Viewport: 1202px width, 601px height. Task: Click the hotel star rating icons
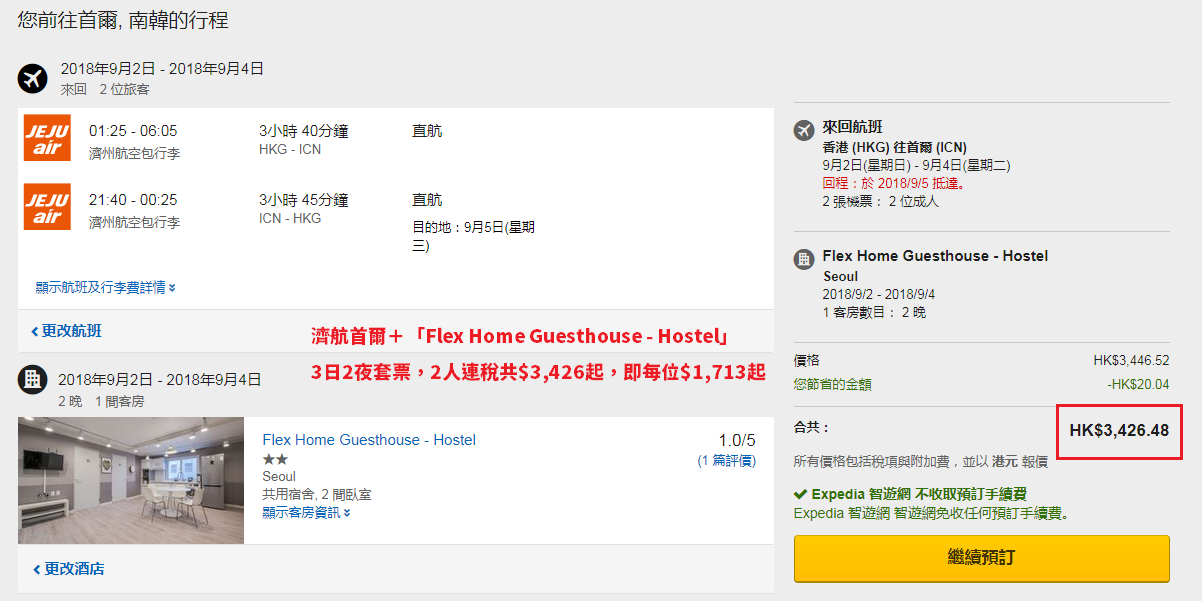275,459
